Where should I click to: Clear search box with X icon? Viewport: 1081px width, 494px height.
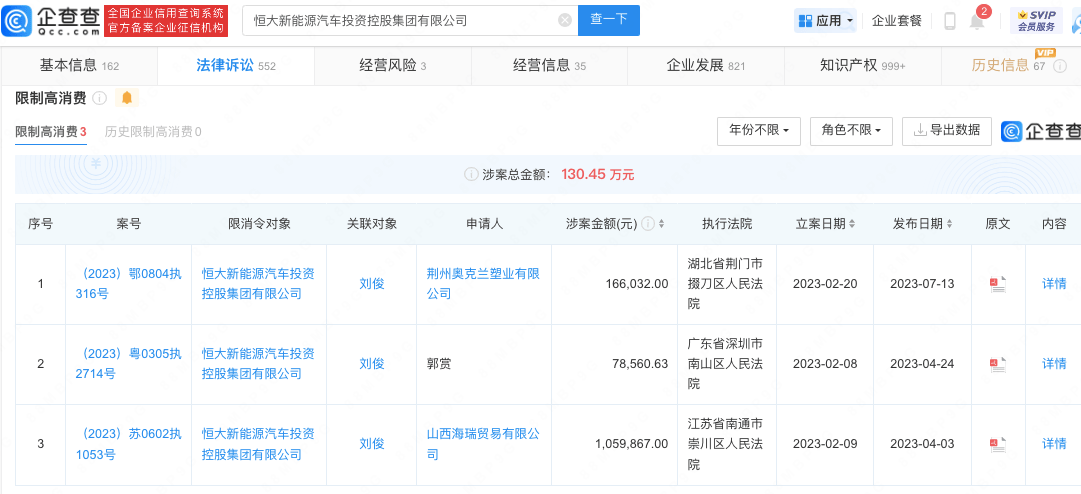coord(565,20)
